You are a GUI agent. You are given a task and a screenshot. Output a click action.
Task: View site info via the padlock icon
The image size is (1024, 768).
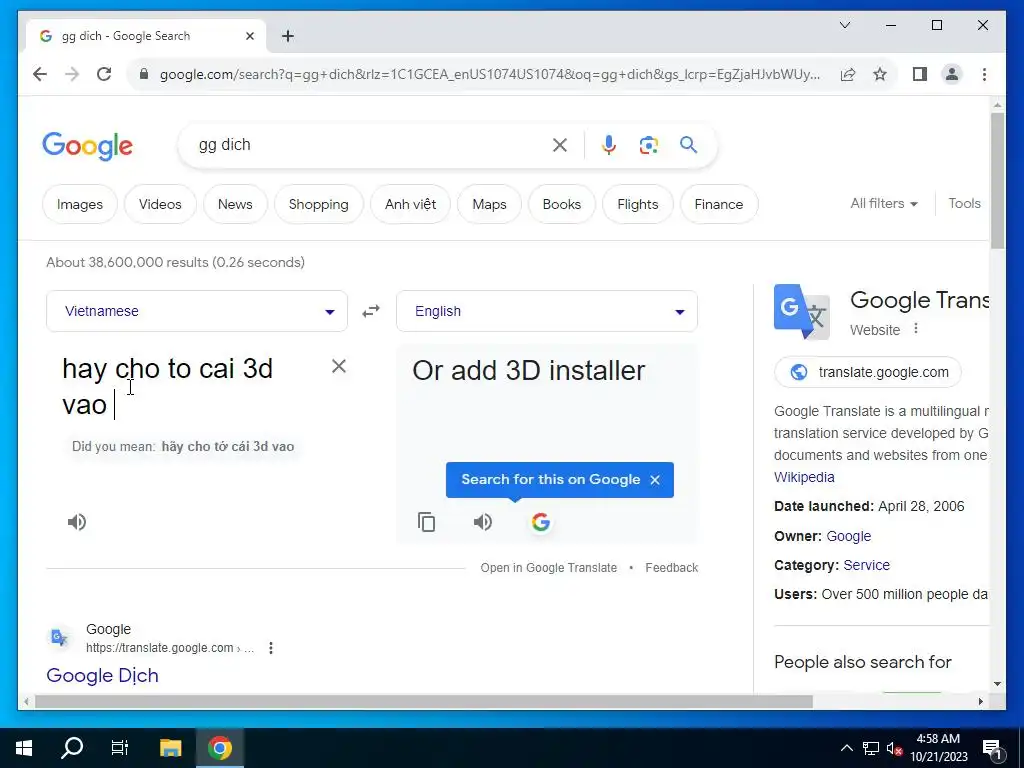(144, 74)
